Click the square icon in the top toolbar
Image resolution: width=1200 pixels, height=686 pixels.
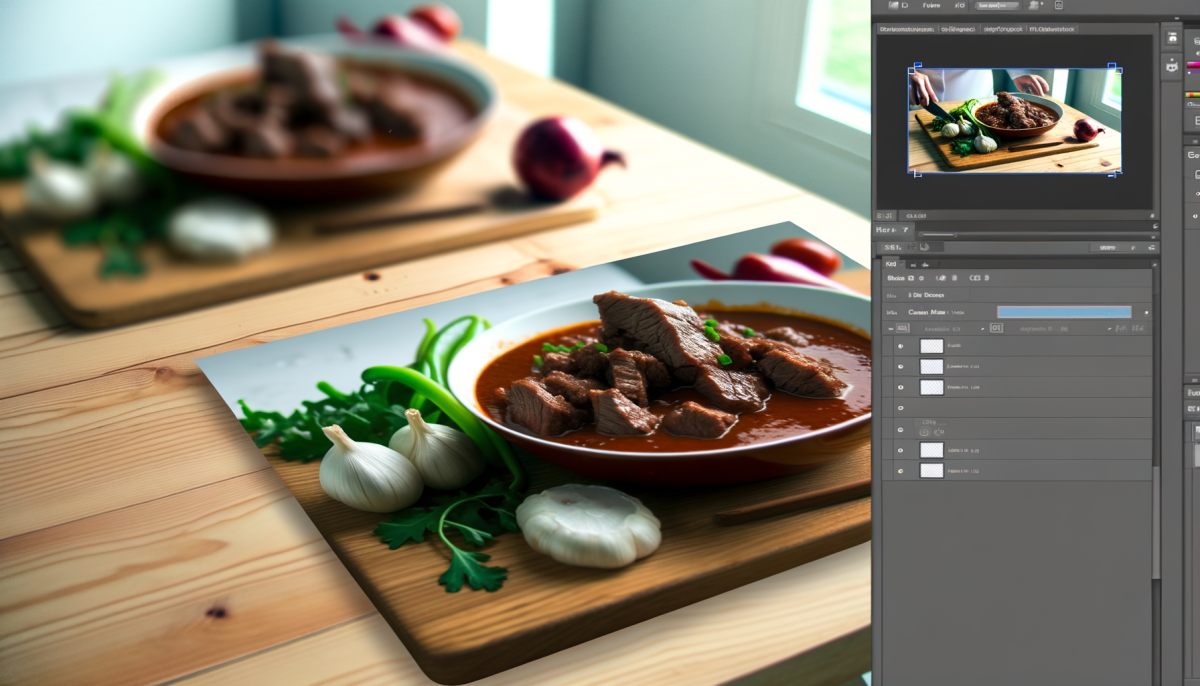click(x=1058, y=6)
